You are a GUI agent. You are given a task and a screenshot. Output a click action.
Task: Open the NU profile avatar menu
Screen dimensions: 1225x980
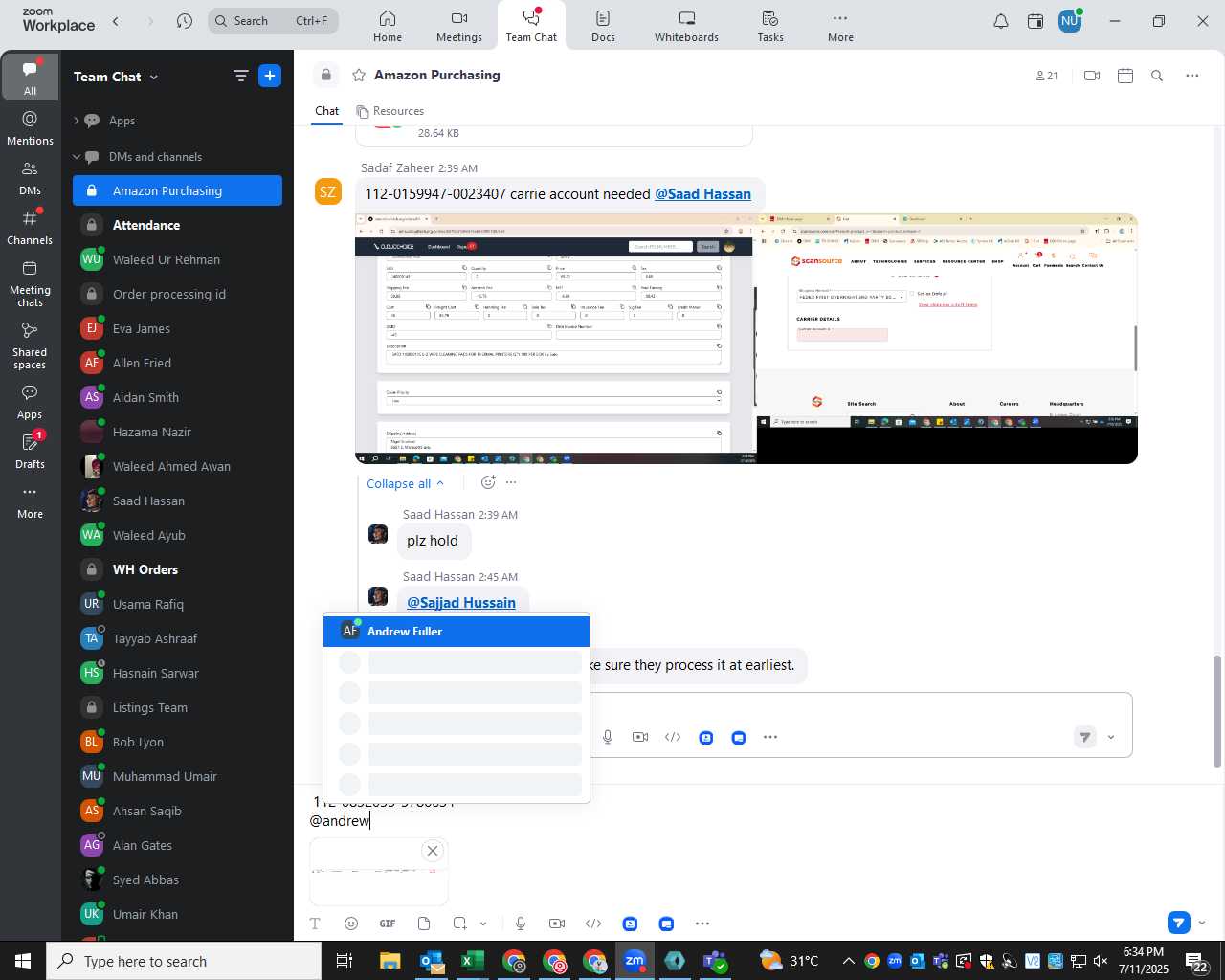click(1070, 21)
